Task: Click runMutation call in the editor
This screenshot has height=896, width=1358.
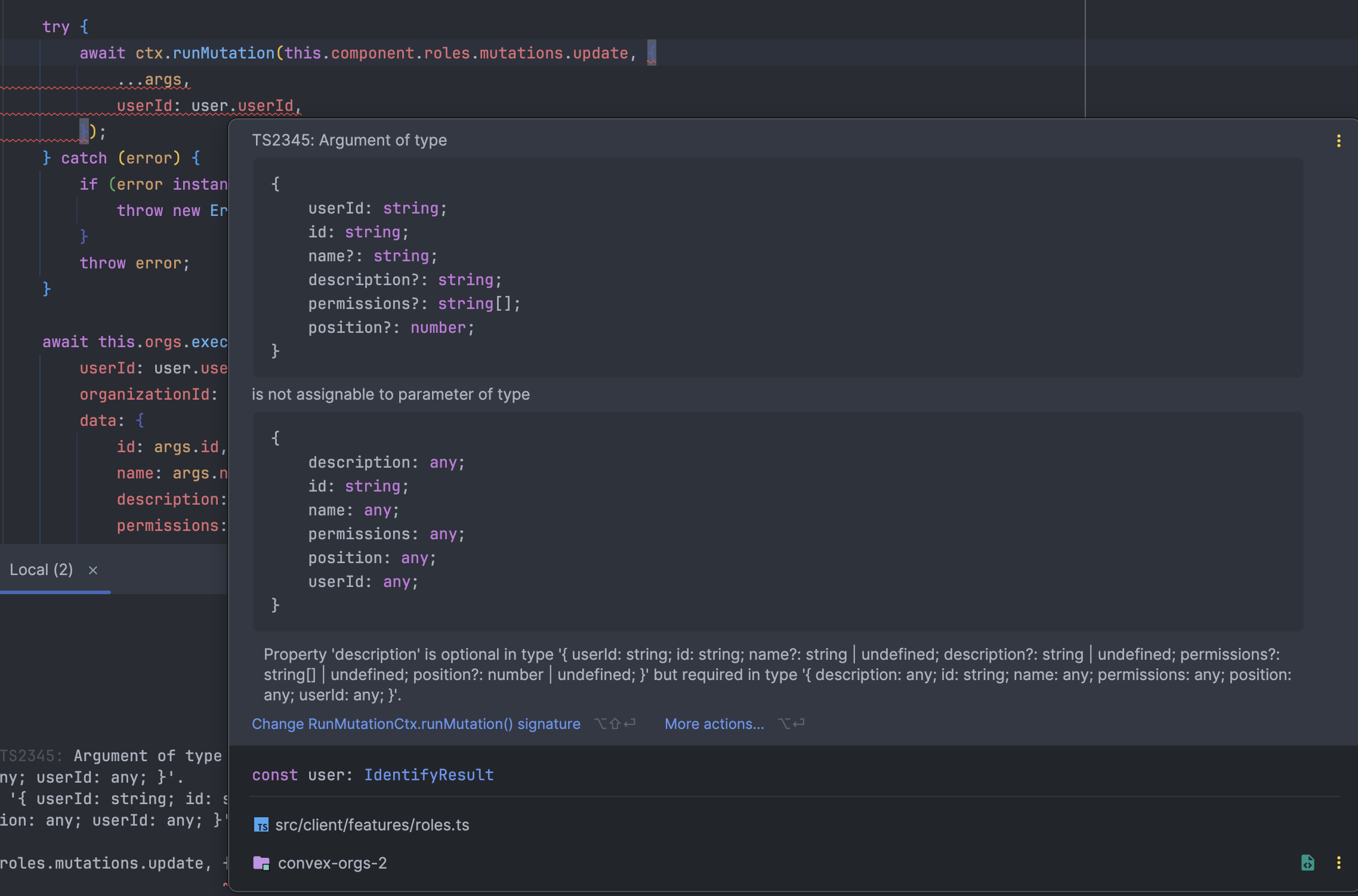Action: click(x=223, y=53)
